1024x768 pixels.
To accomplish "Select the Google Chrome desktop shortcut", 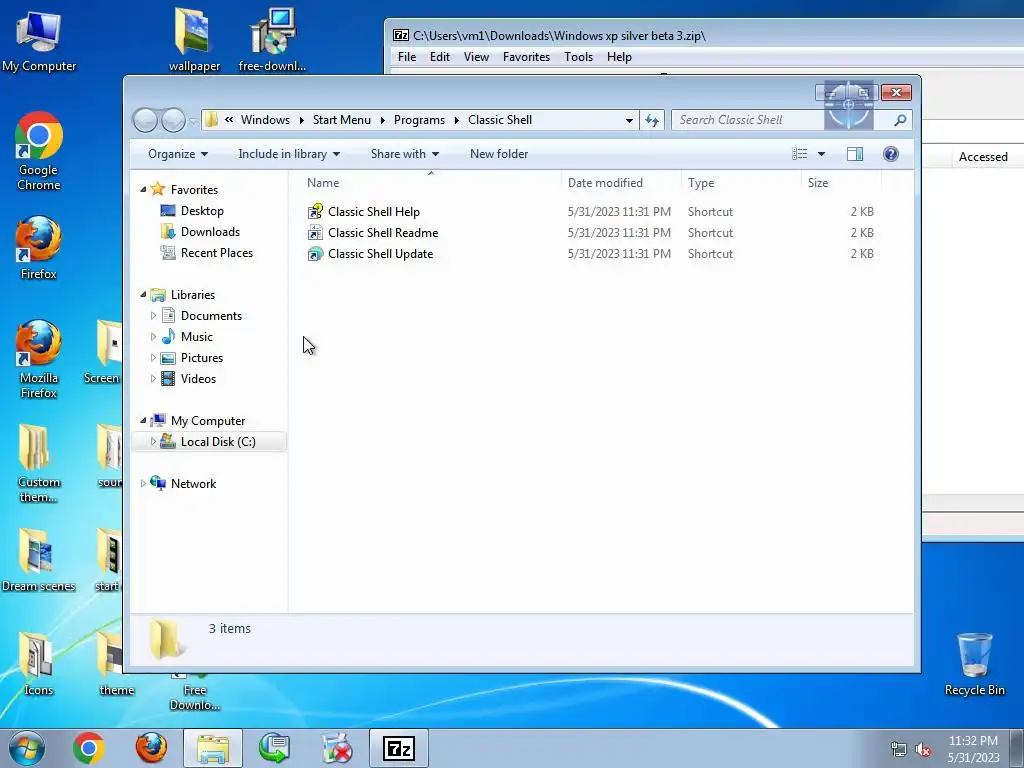I will [39, 152].
